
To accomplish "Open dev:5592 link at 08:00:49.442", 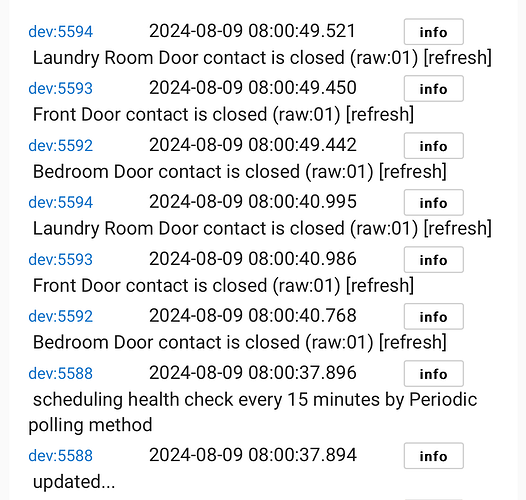I will [60, 146].
